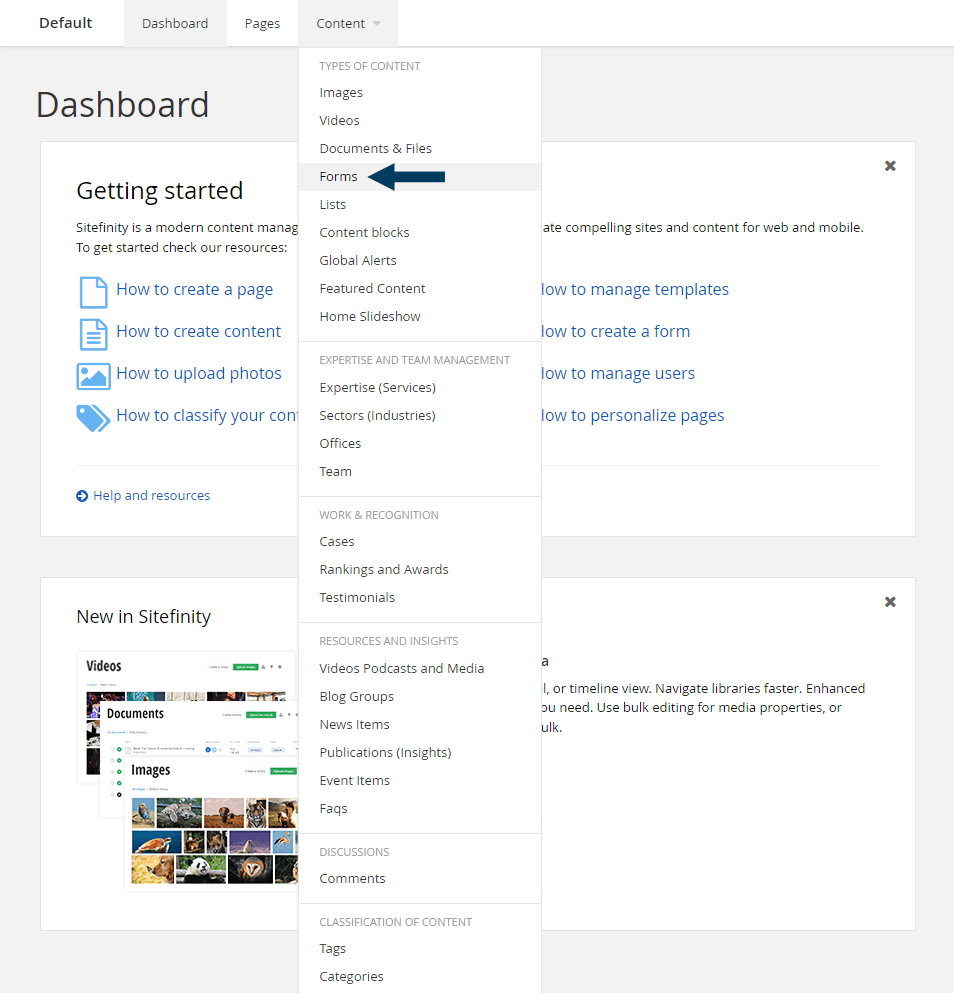Click the arrow icon beside "Help and resources"
954x993 pixels.
[x=82, y=495]
